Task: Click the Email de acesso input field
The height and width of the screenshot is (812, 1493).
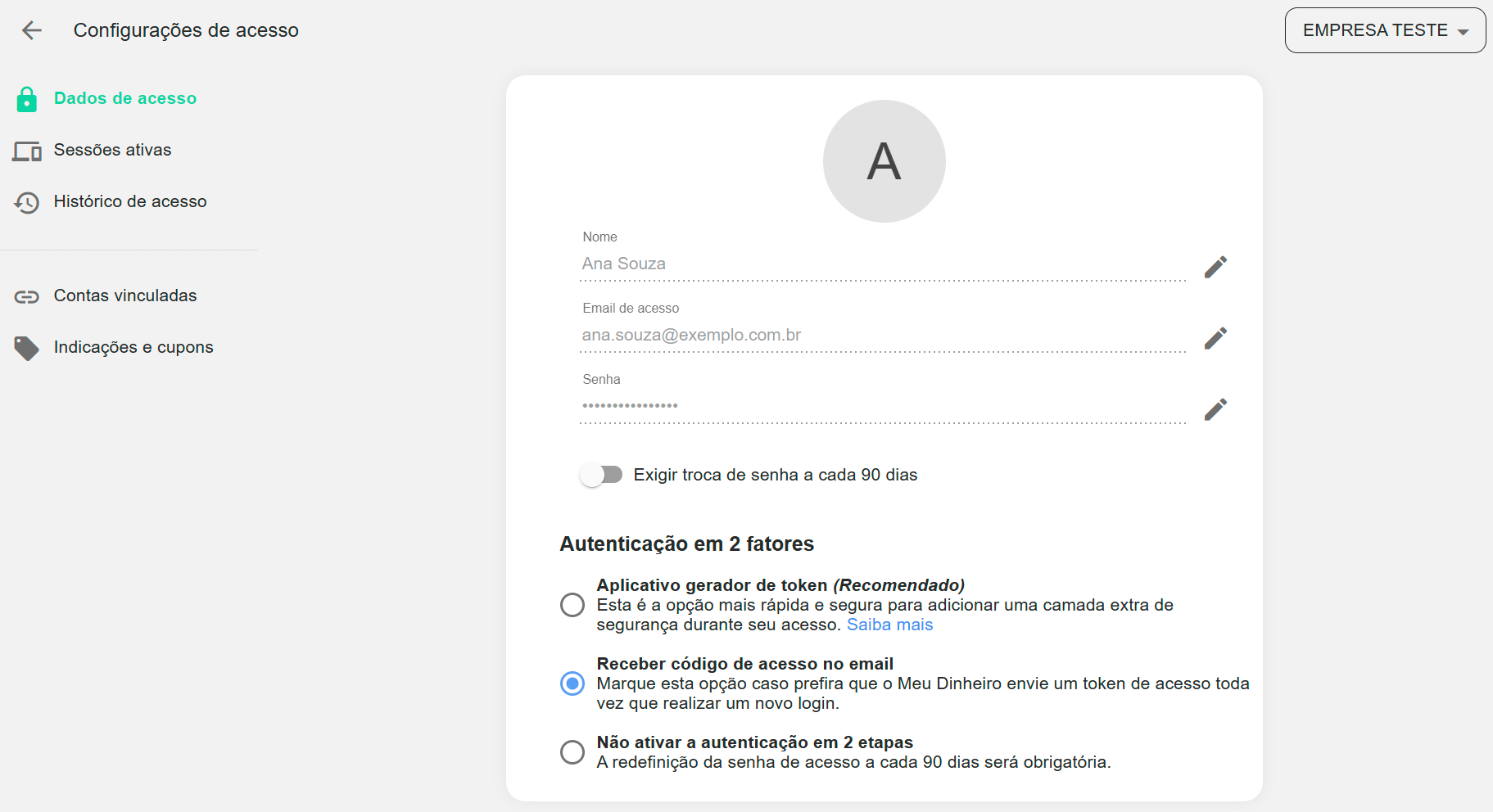Action: coord(884,336)
